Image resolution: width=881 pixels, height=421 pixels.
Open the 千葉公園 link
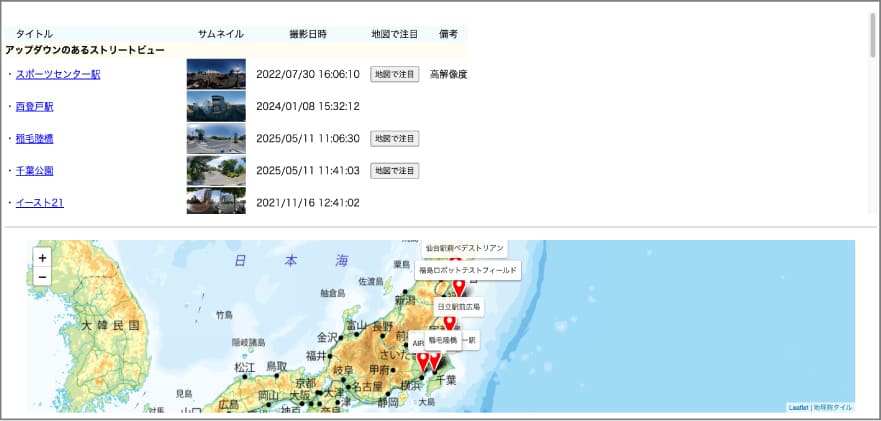[x=35, y=171]
